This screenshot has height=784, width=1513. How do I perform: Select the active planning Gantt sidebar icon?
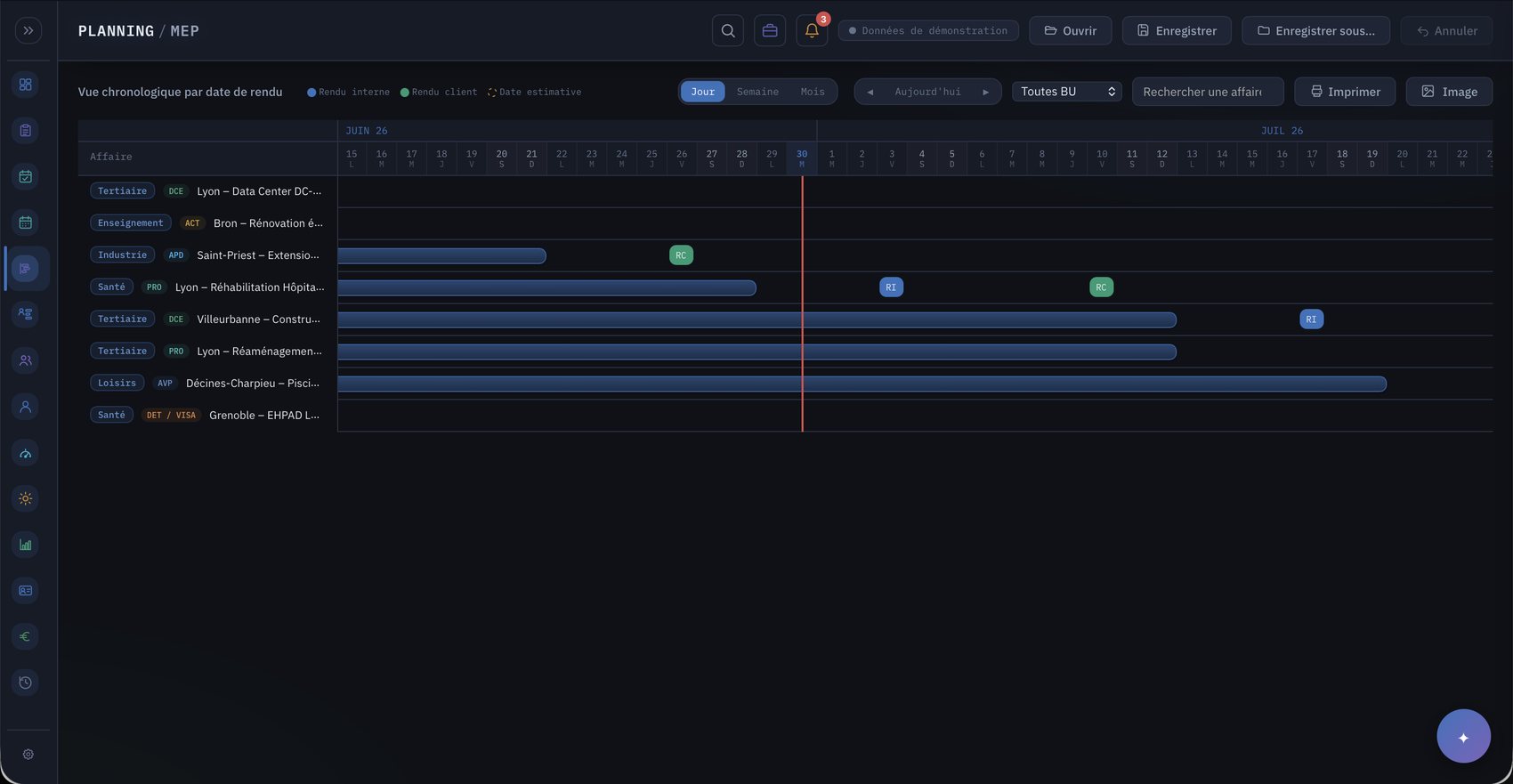[x=26, y=268]
